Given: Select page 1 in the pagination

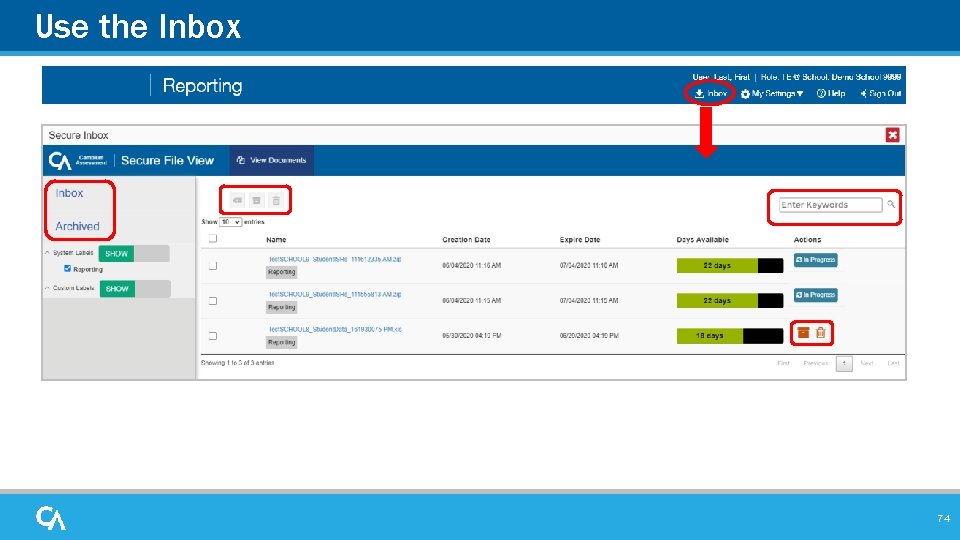Looking at the screenshot, I should (844, 364).
